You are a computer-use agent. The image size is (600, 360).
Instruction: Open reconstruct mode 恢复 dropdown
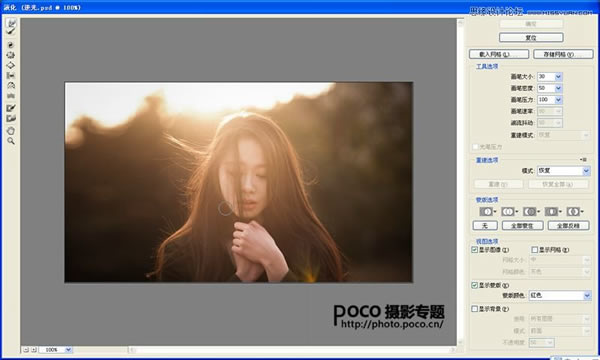[564, 171]
